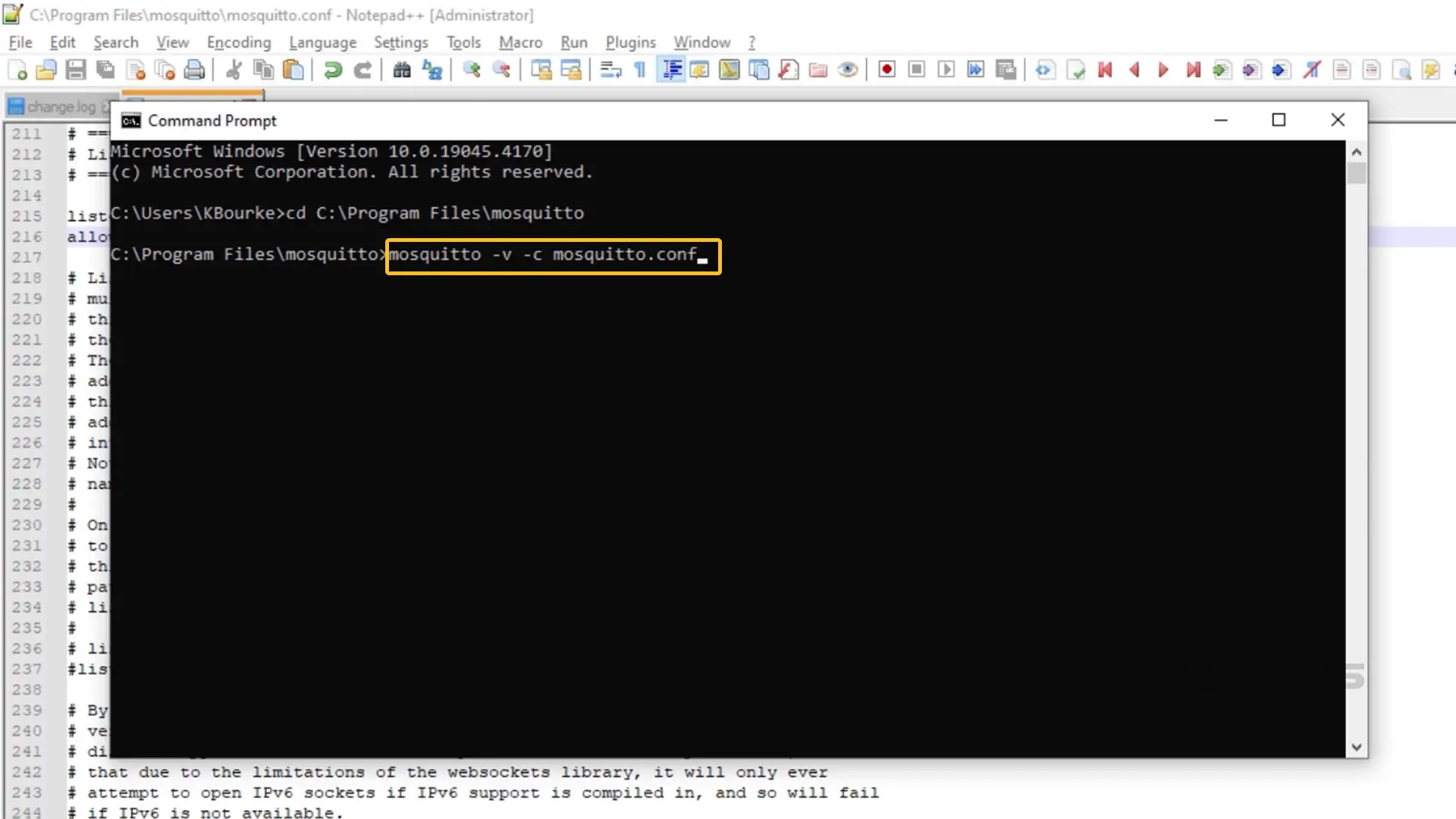Image resolution: width=1456 pixels, height=819 pixels.
Task: Open the Folder as Workspace icon
Action: click(818, 71)
